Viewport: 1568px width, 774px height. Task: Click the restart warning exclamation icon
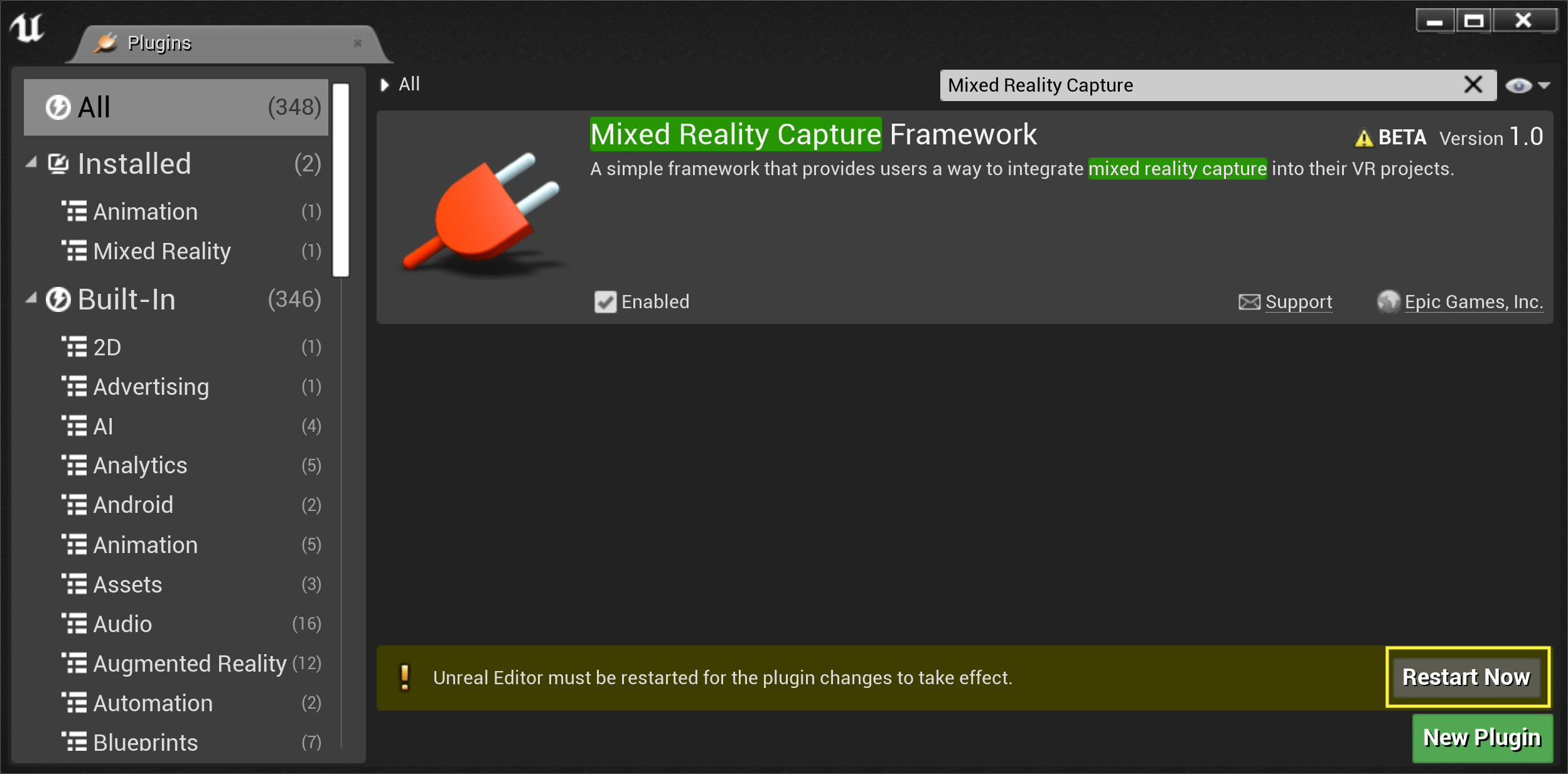405,677
